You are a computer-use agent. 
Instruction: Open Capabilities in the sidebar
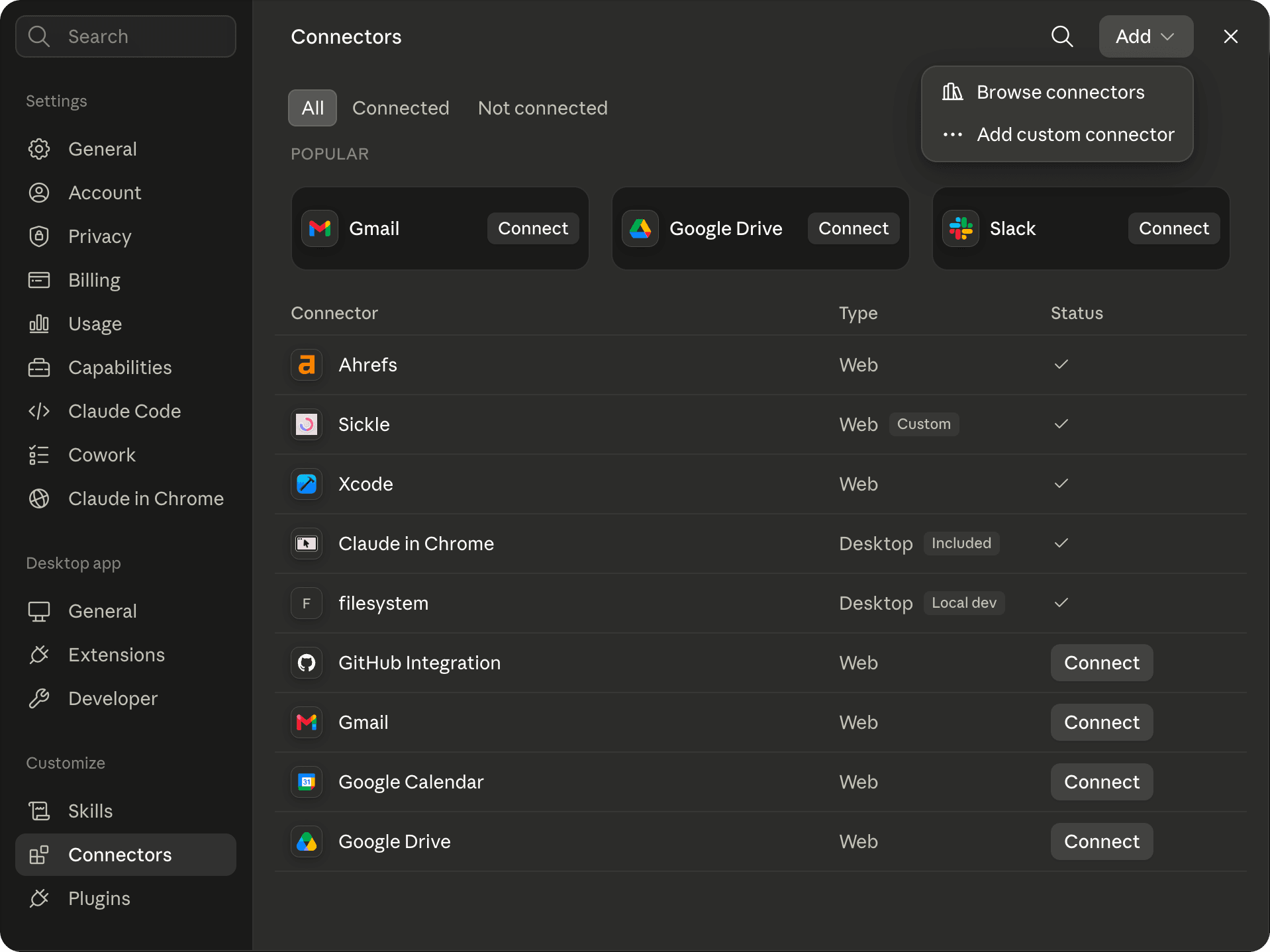tap(126, 367)
